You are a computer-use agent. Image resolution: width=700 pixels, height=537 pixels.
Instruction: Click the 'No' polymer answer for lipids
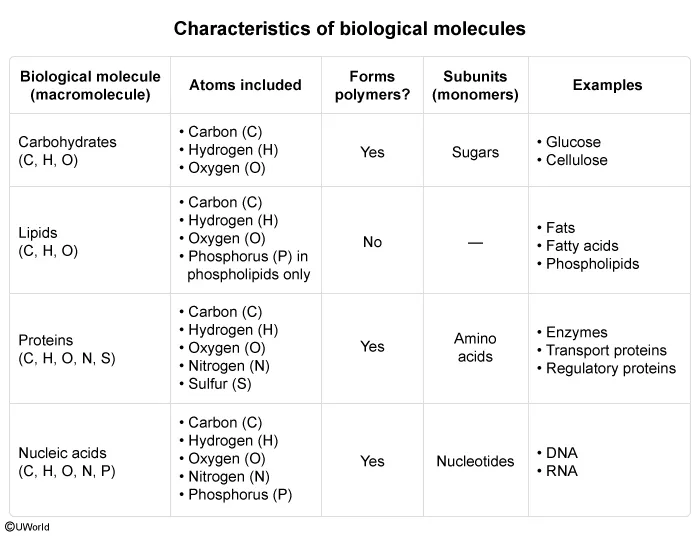(372, 242)
